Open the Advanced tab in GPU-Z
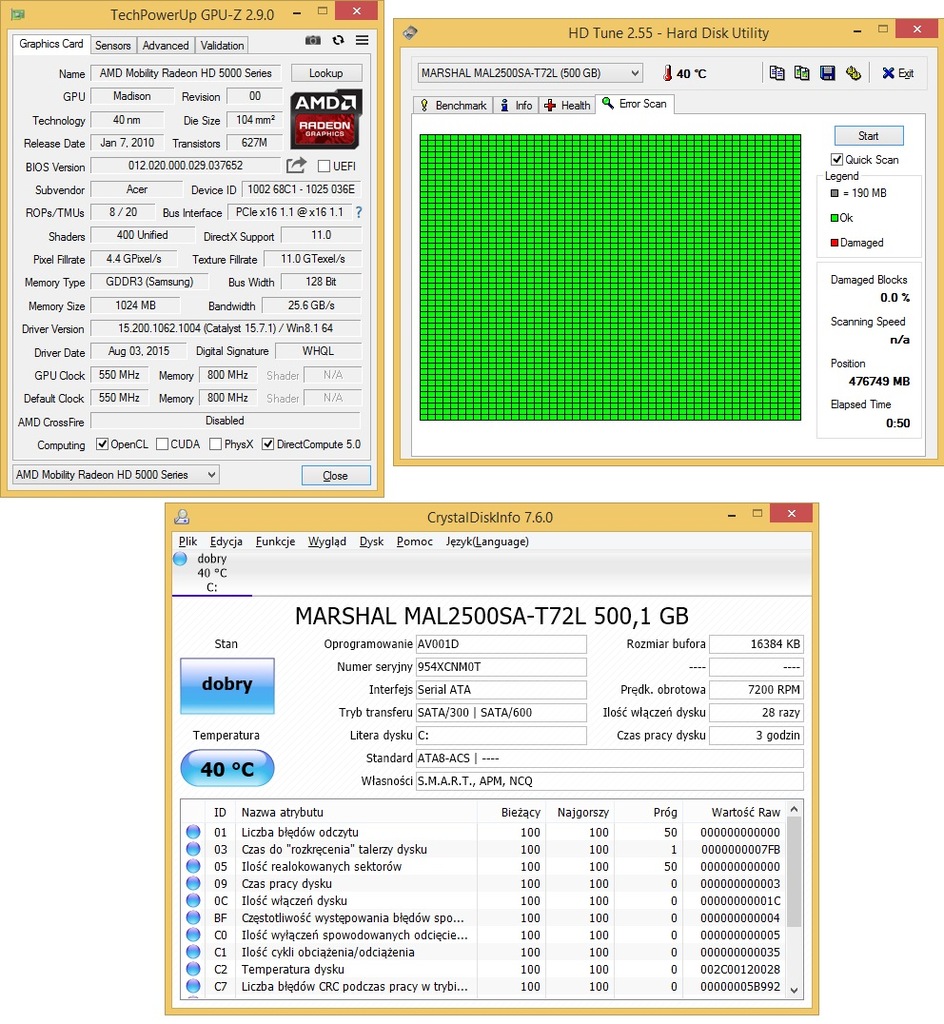The image size is (944, 1024). coord(166,45)
